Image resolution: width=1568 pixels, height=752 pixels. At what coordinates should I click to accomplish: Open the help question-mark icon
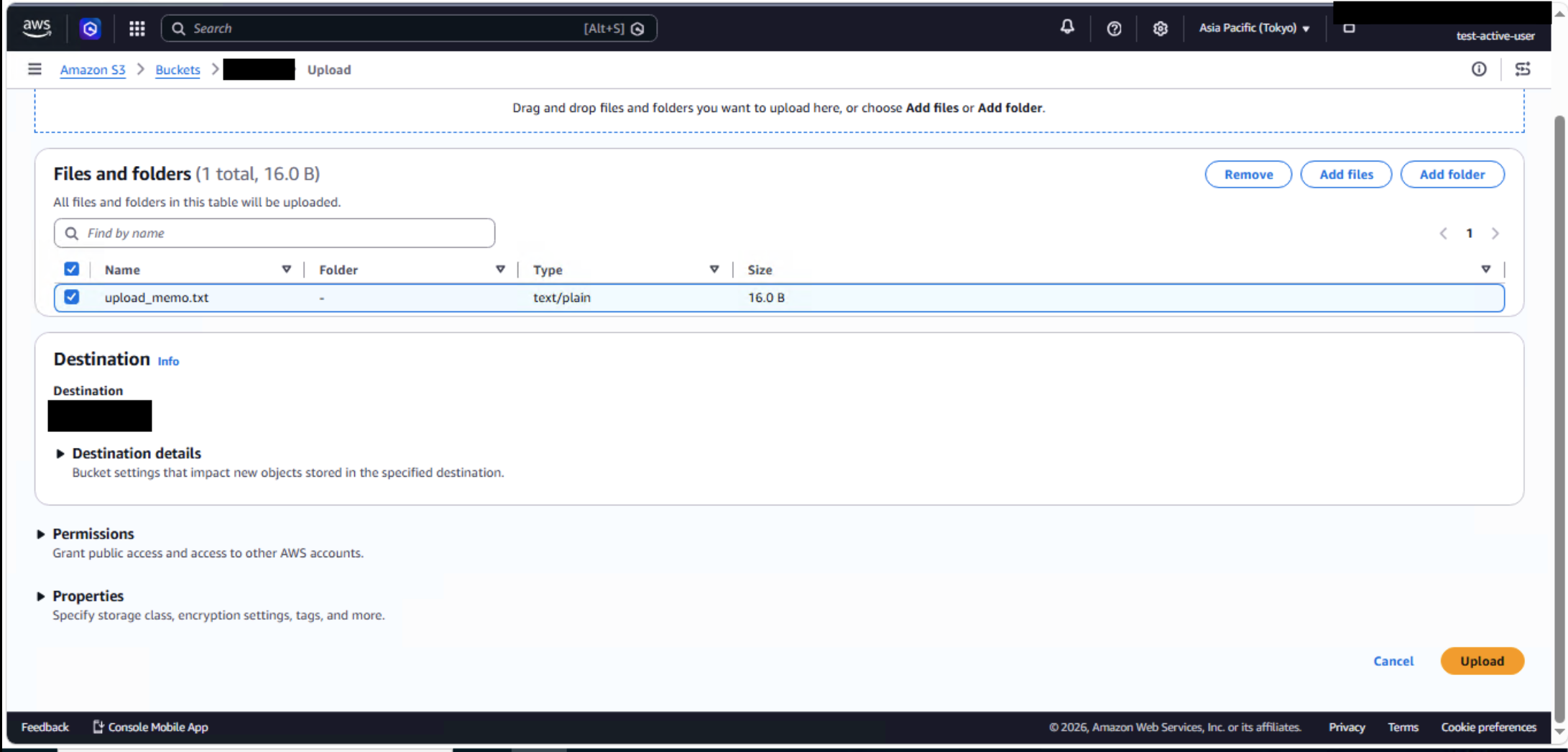pos(1114,29)
